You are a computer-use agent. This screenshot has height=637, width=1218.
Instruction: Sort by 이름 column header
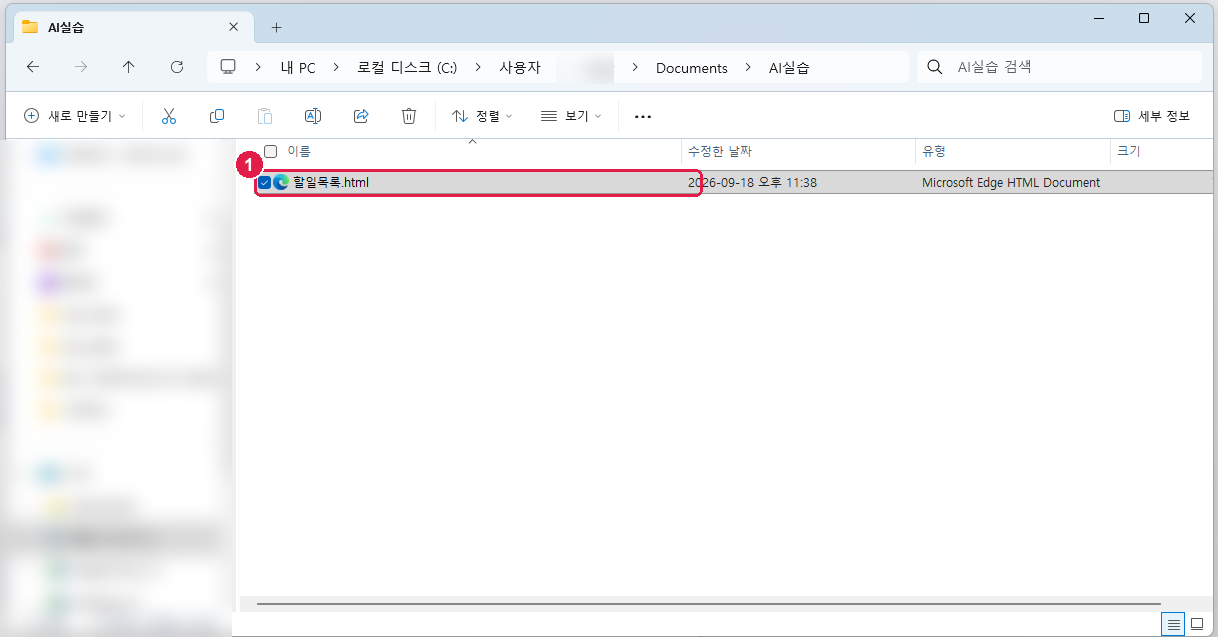pyautogui.click(x=299, y=151)
